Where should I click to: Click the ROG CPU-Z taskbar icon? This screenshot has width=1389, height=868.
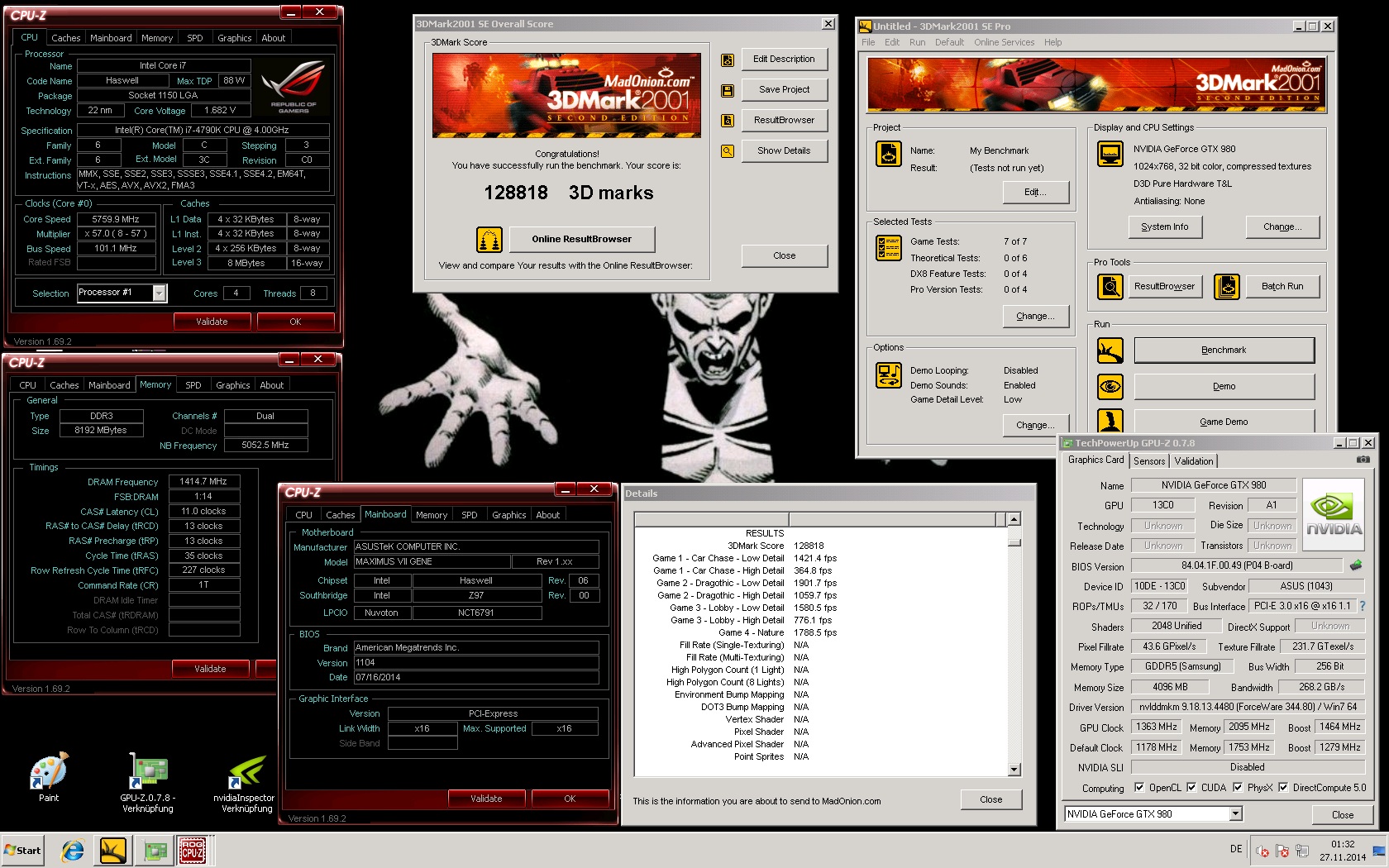coord(193,850)
